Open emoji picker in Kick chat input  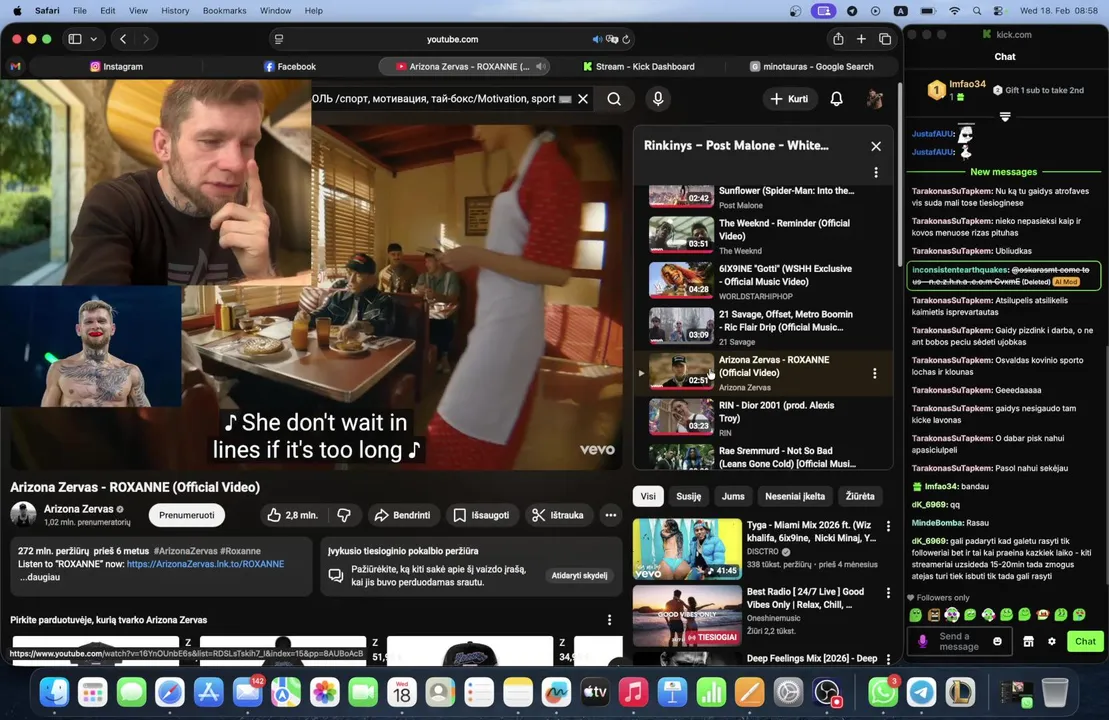click(x=997, y=641)
